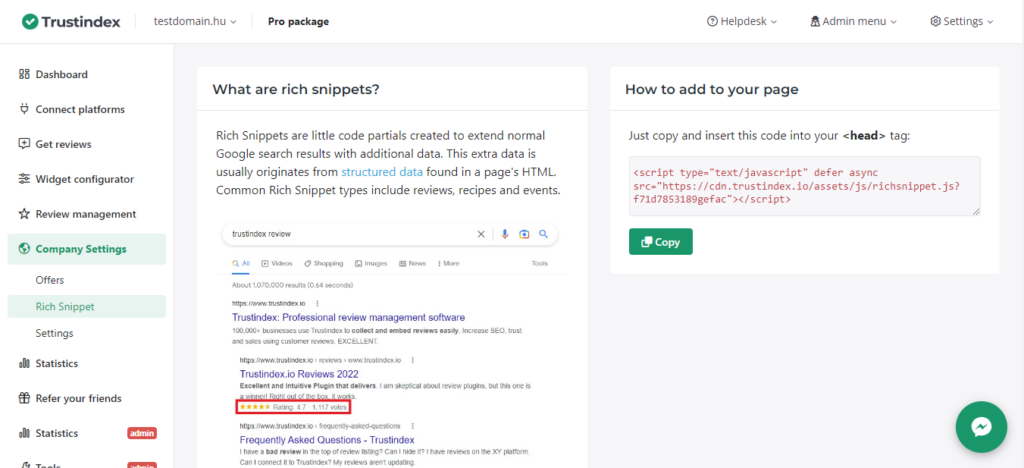Expand the testdomain.hu domain dropdown
Viewport: 1024px width, 468px height.
pyautogui.click(x=194, y=21)
